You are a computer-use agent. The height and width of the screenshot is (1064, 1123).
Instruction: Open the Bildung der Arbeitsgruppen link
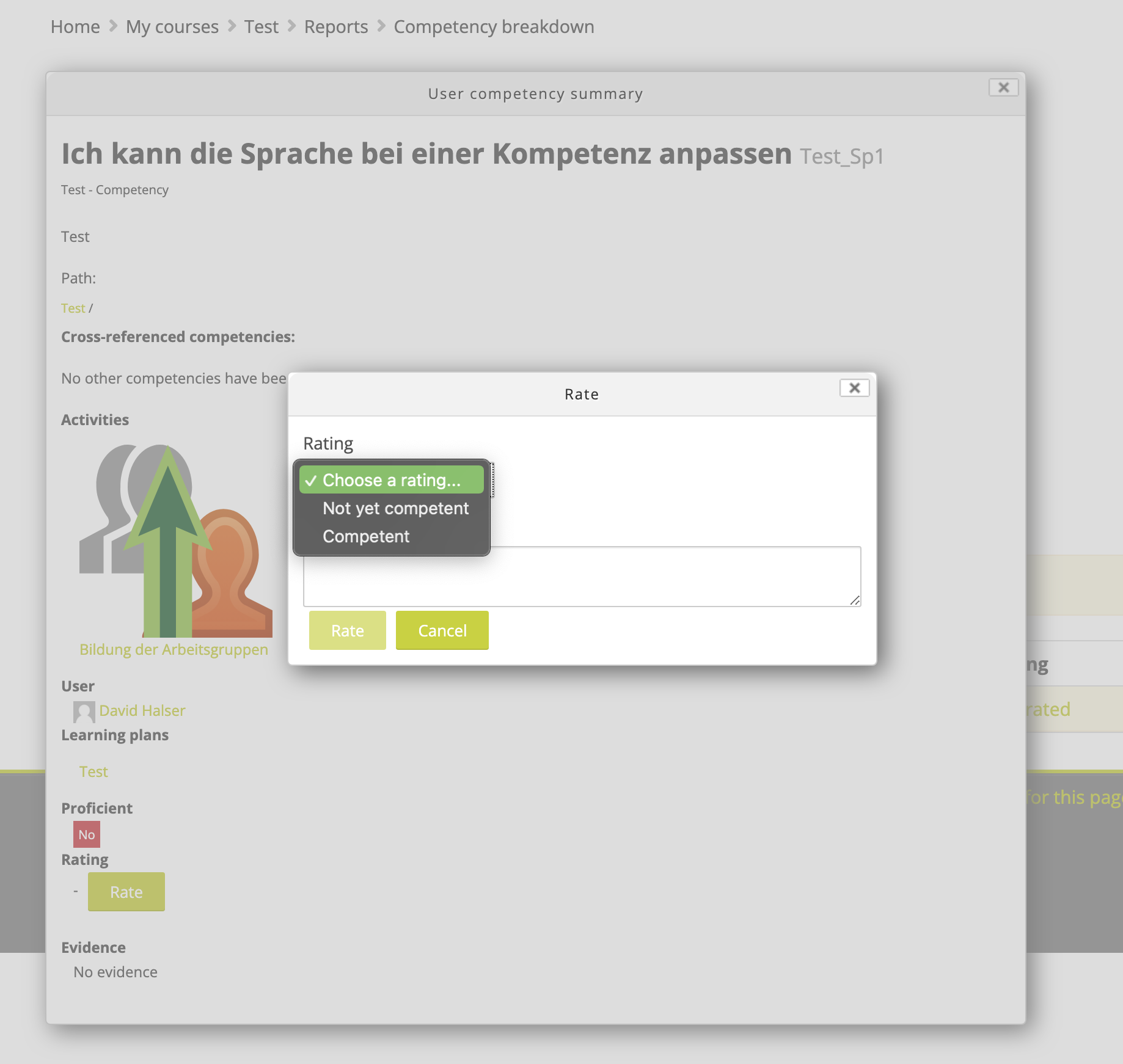[174, 649]
